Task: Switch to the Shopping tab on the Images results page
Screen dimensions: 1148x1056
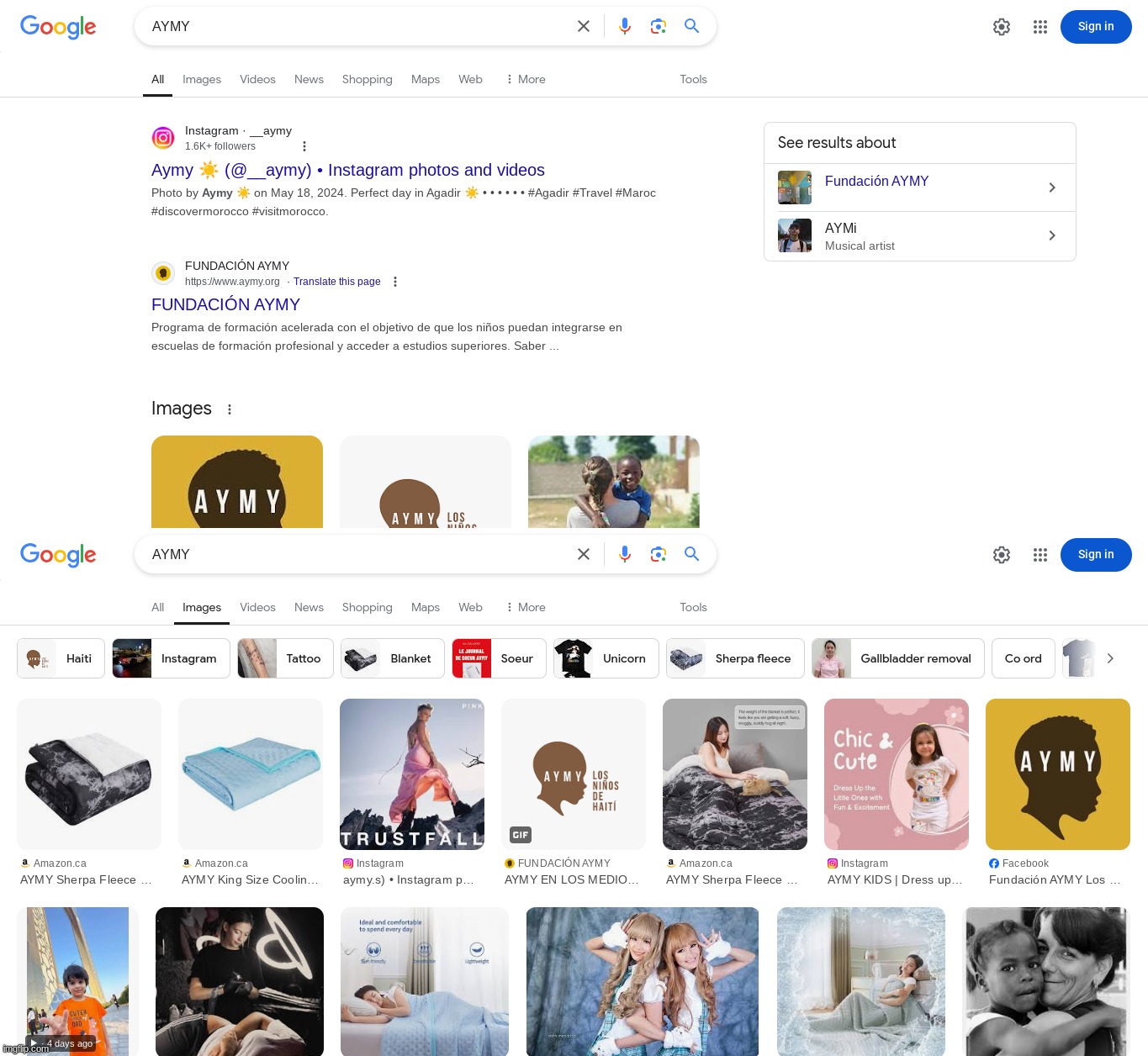Action: point(367,607)
